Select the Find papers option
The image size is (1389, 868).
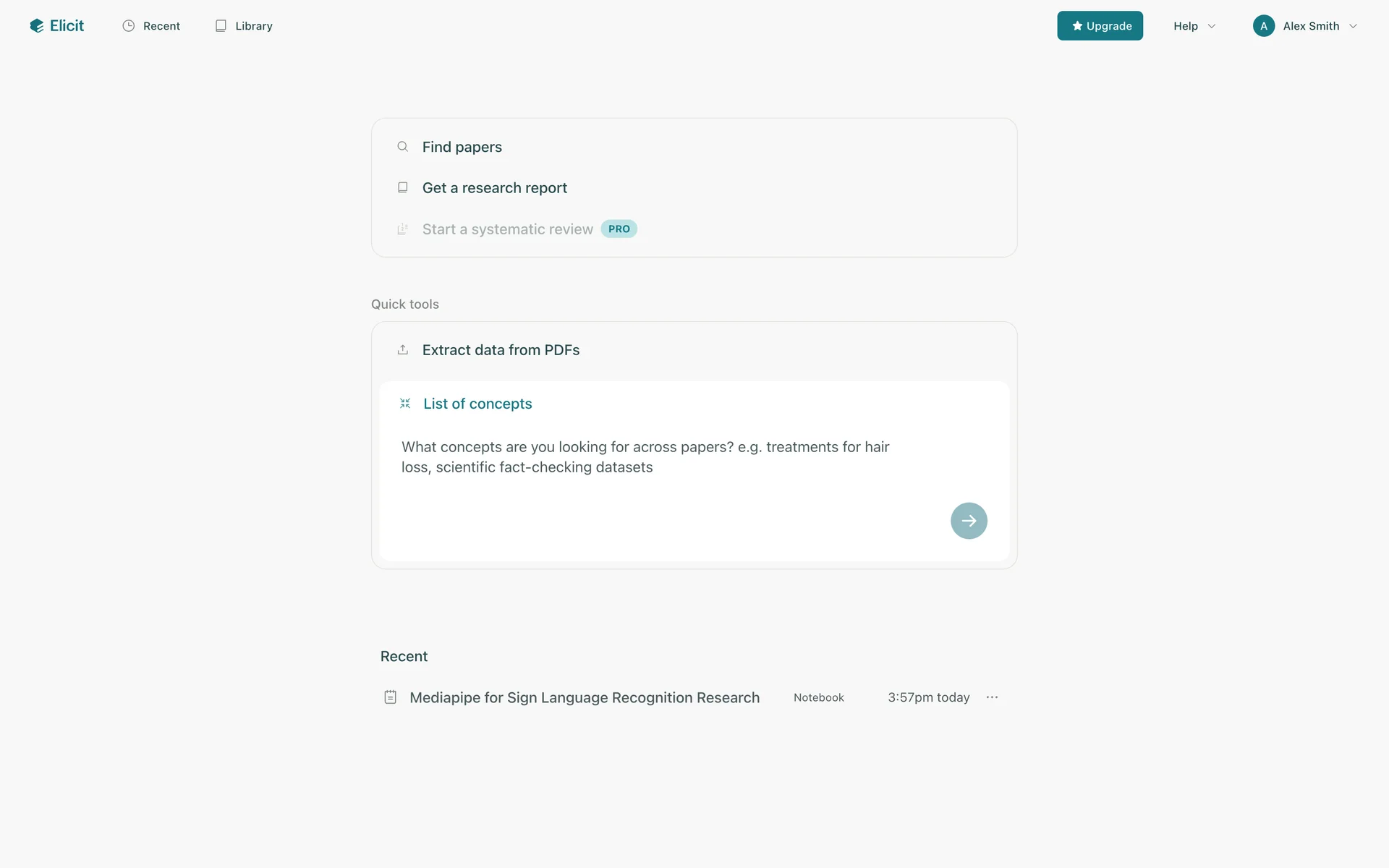462,147
